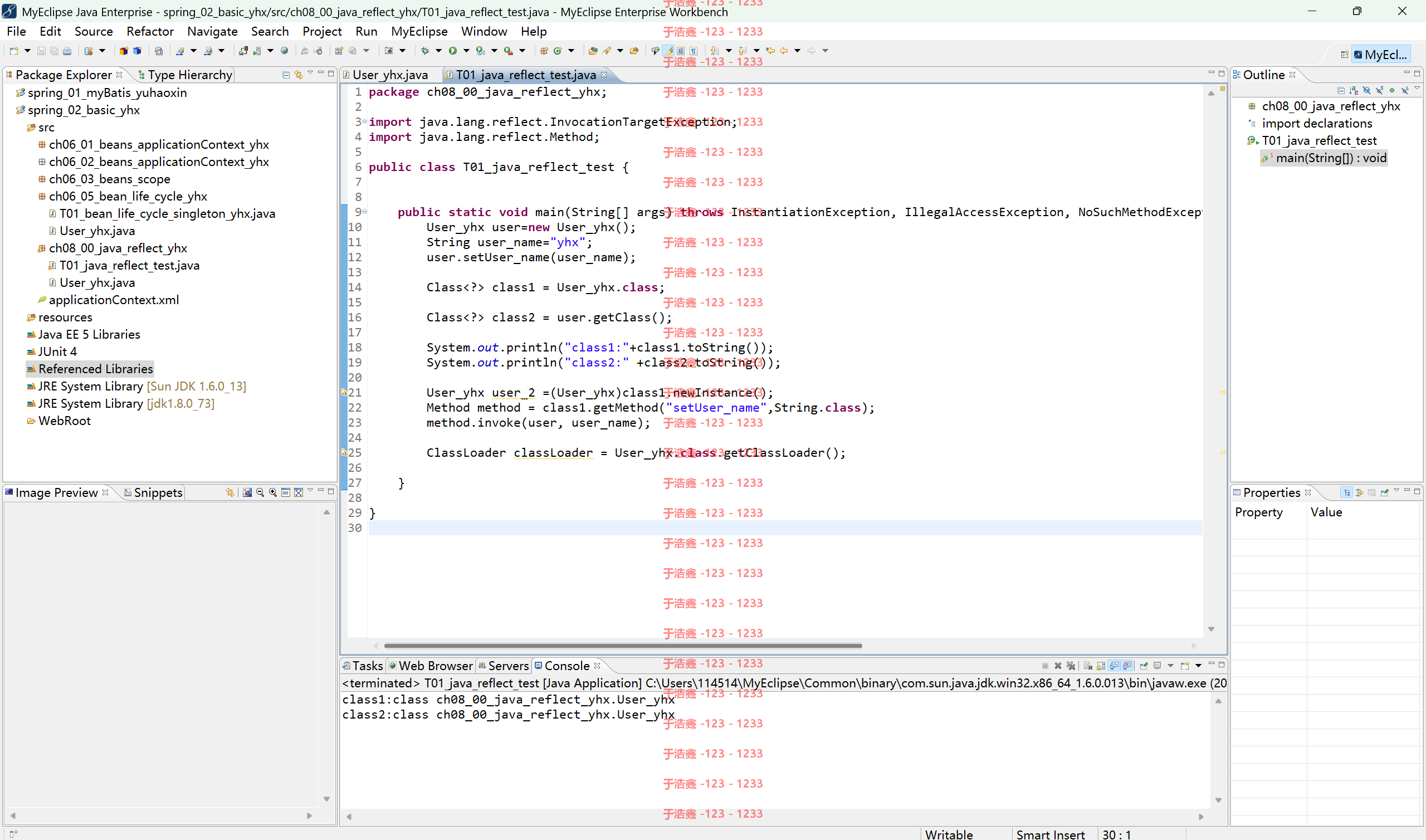The image size is (1426, 840).
Task: Toggle alphabetical Sort in Outline
Action: click(1354, 91)
